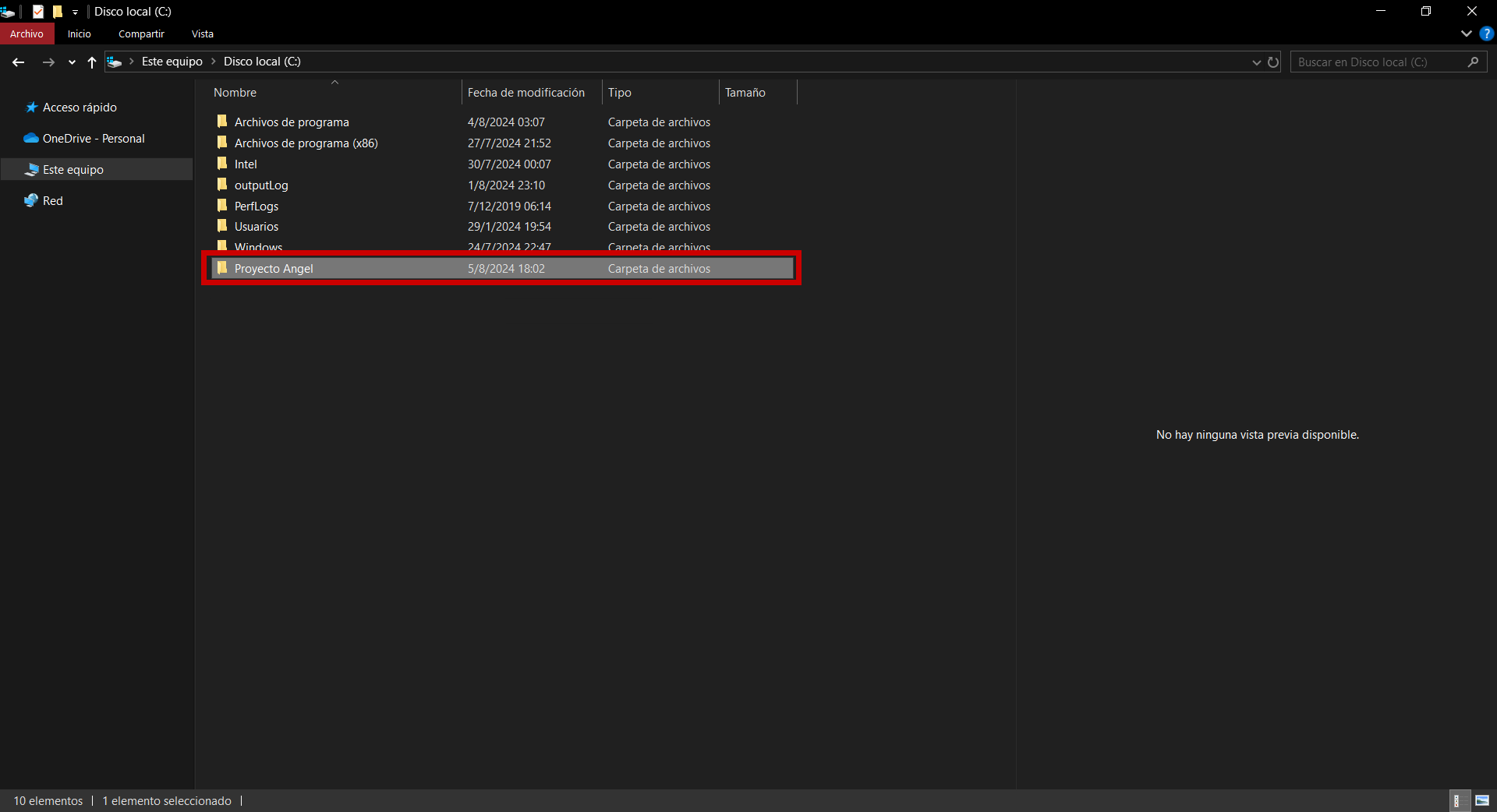
Task: Open the Intel folder icon
Action: (222, 164)
